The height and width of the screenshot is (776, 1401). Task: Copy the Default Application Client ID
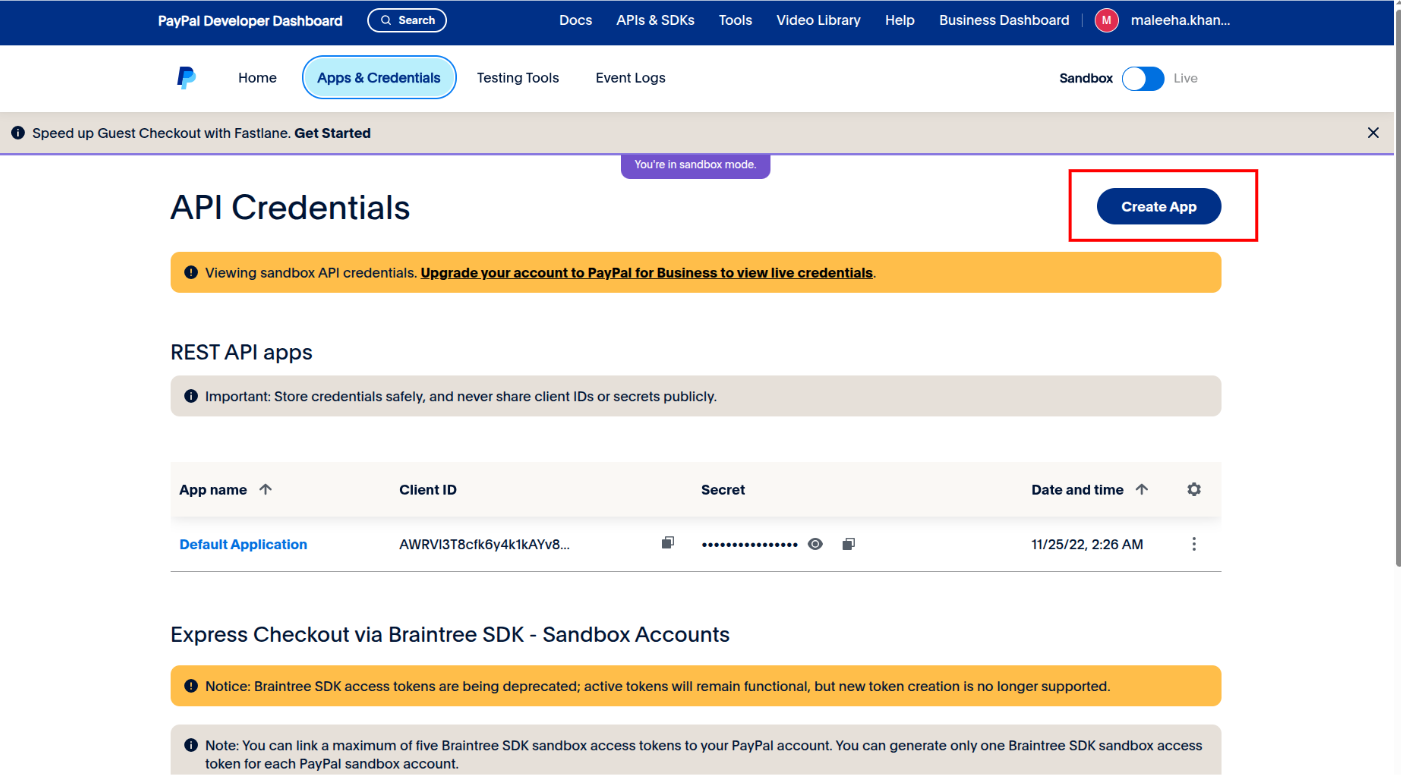(668, 543)
